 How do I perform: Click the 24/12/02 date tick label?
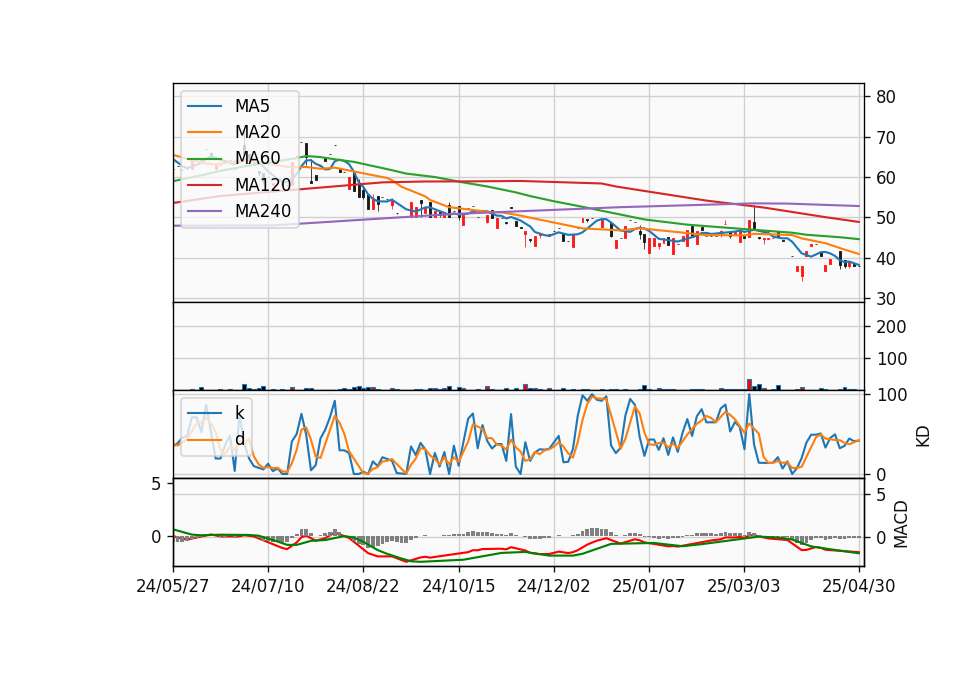tap(553, 586)
